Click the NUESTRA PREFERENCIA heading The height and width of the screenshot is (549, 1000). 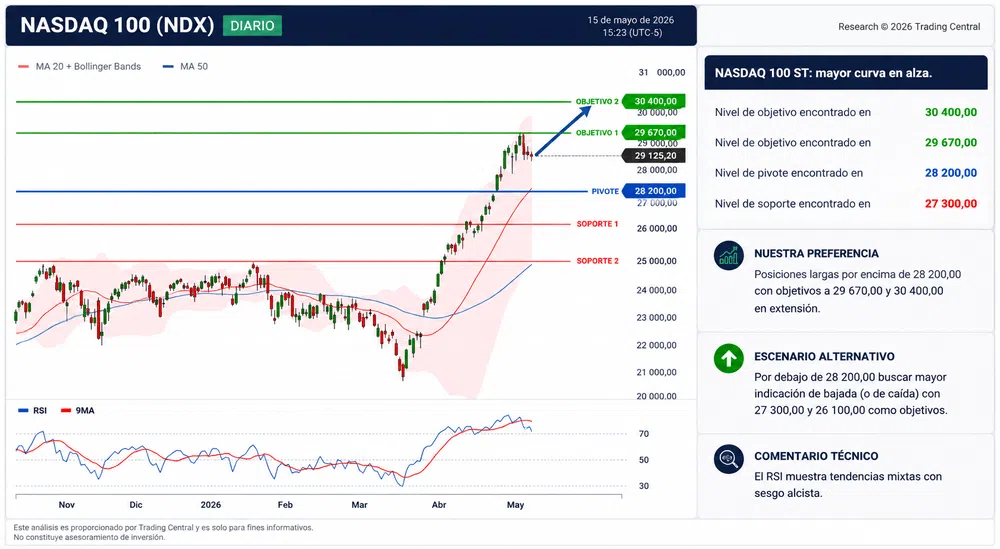[x=816, y=253]
